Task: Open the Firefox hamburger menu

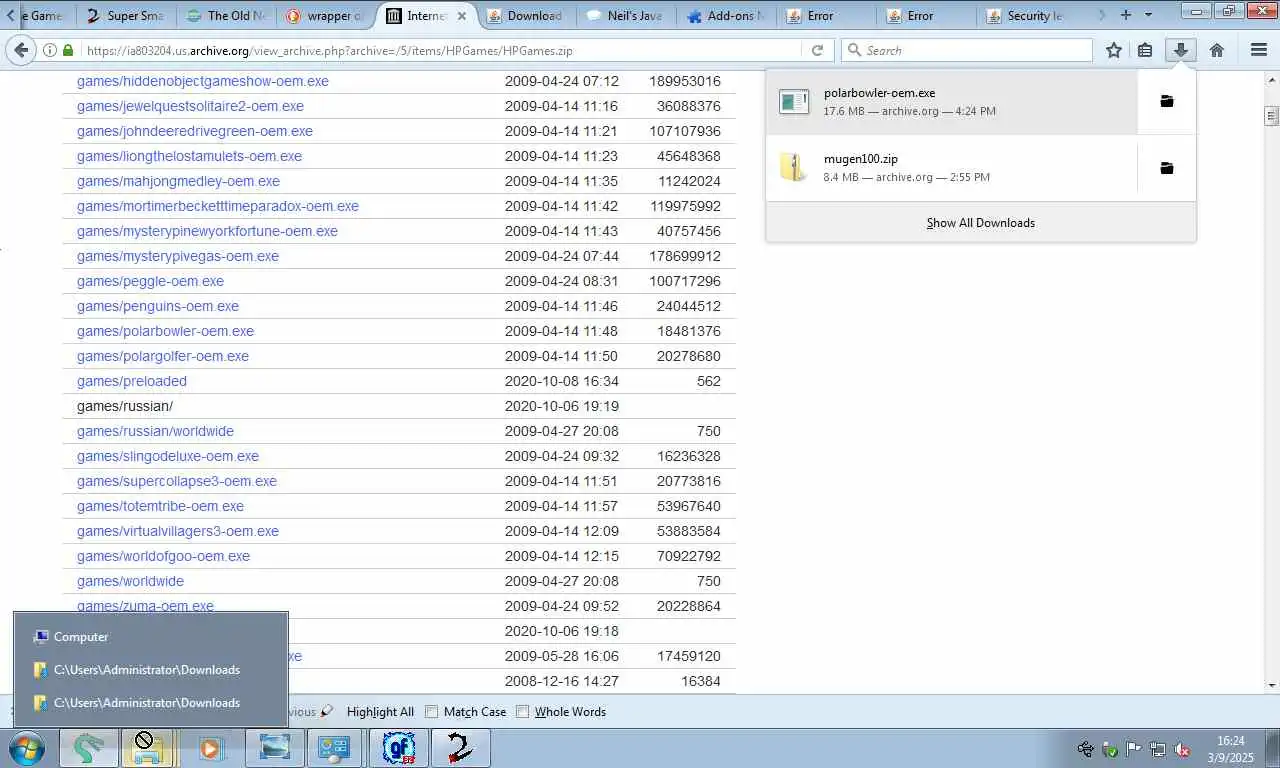Action: click(x=1259, y=50)
